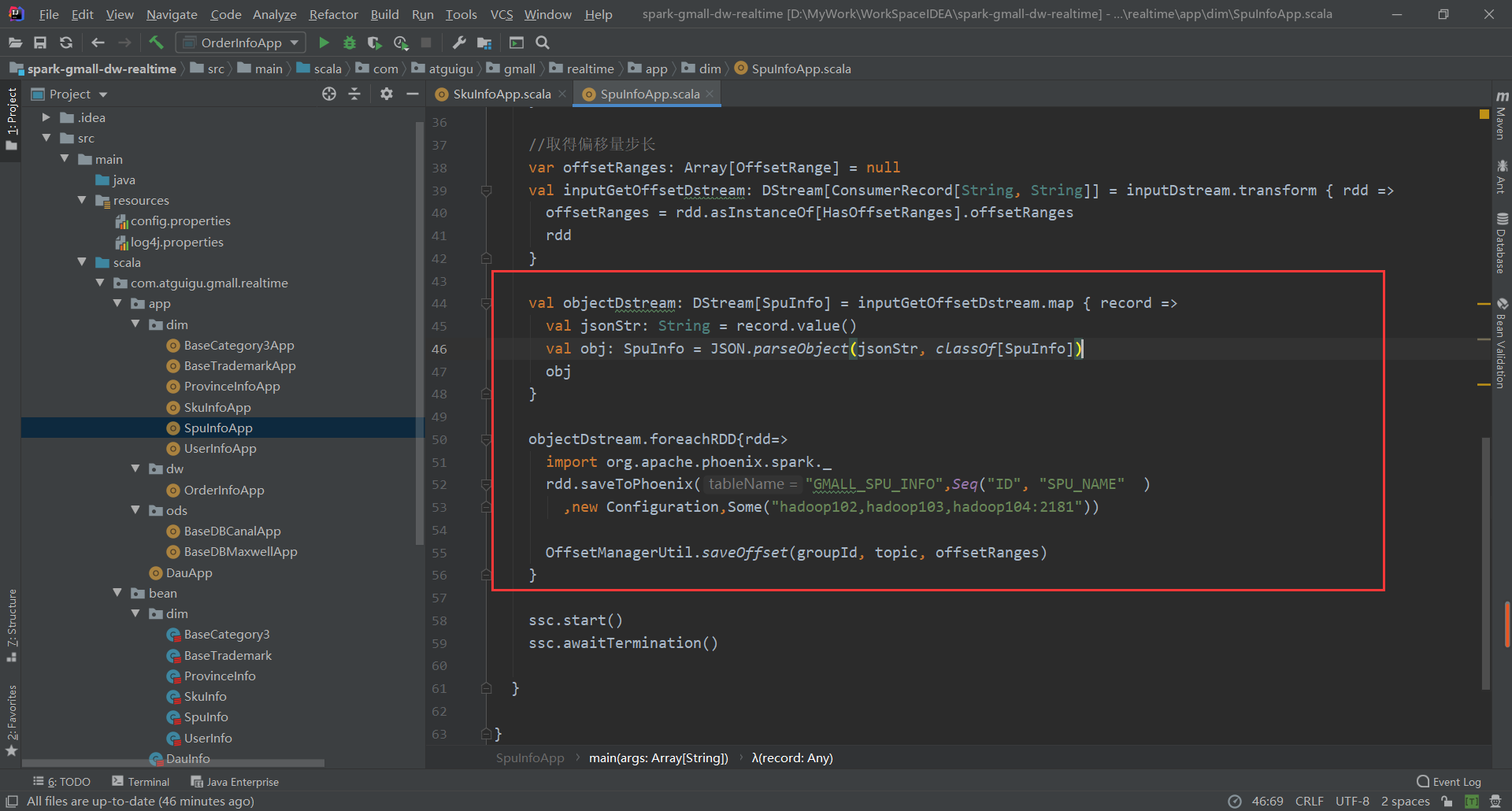
Task: Open the TODO tool window
Action: click(x=62, y=781)
